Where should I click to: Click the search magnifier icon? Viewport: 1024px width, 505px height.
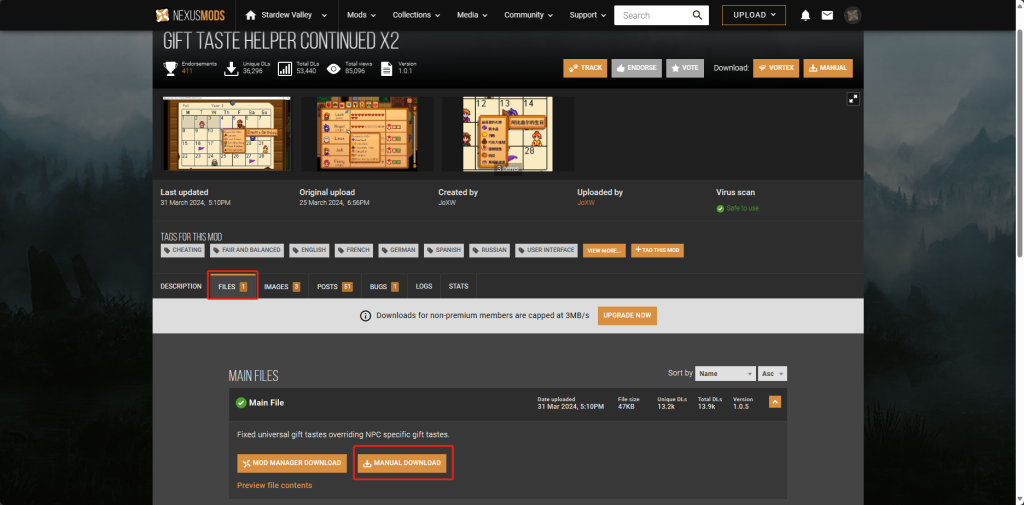coord(697,15)
